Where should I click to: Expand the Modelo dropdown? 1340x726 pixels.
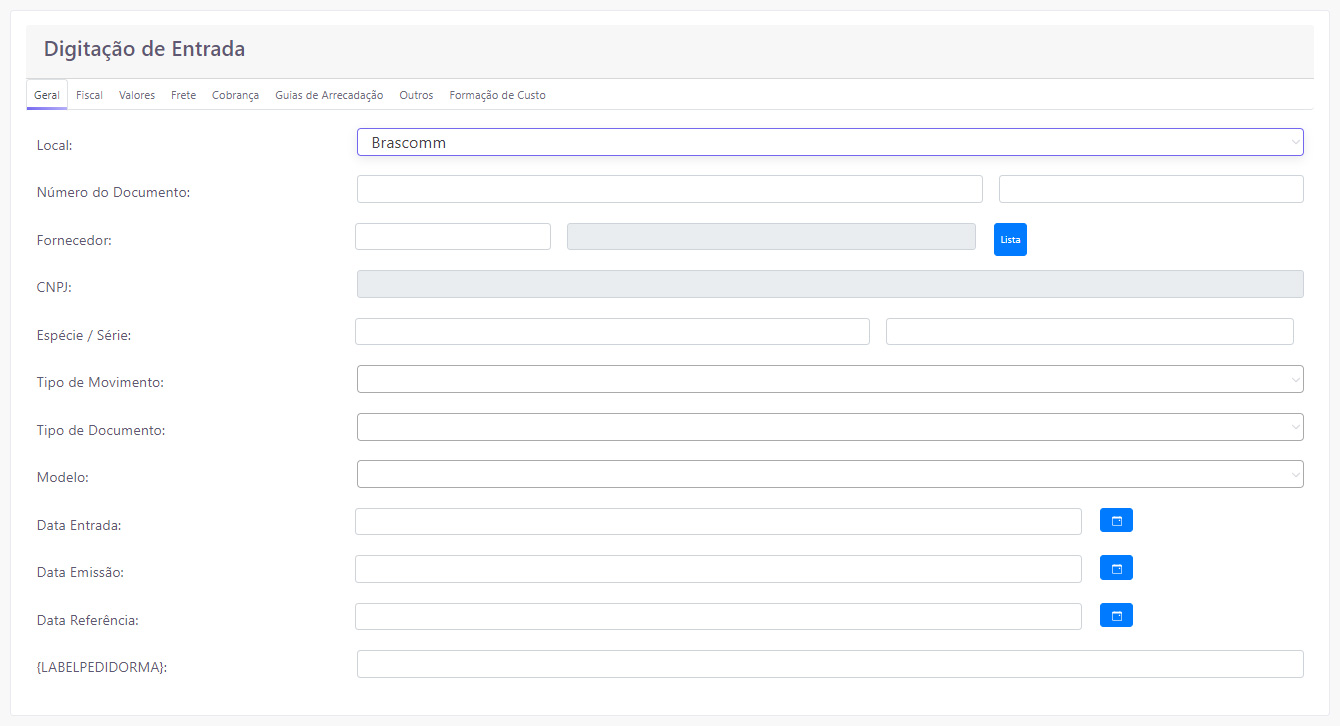tap(829, 474)
